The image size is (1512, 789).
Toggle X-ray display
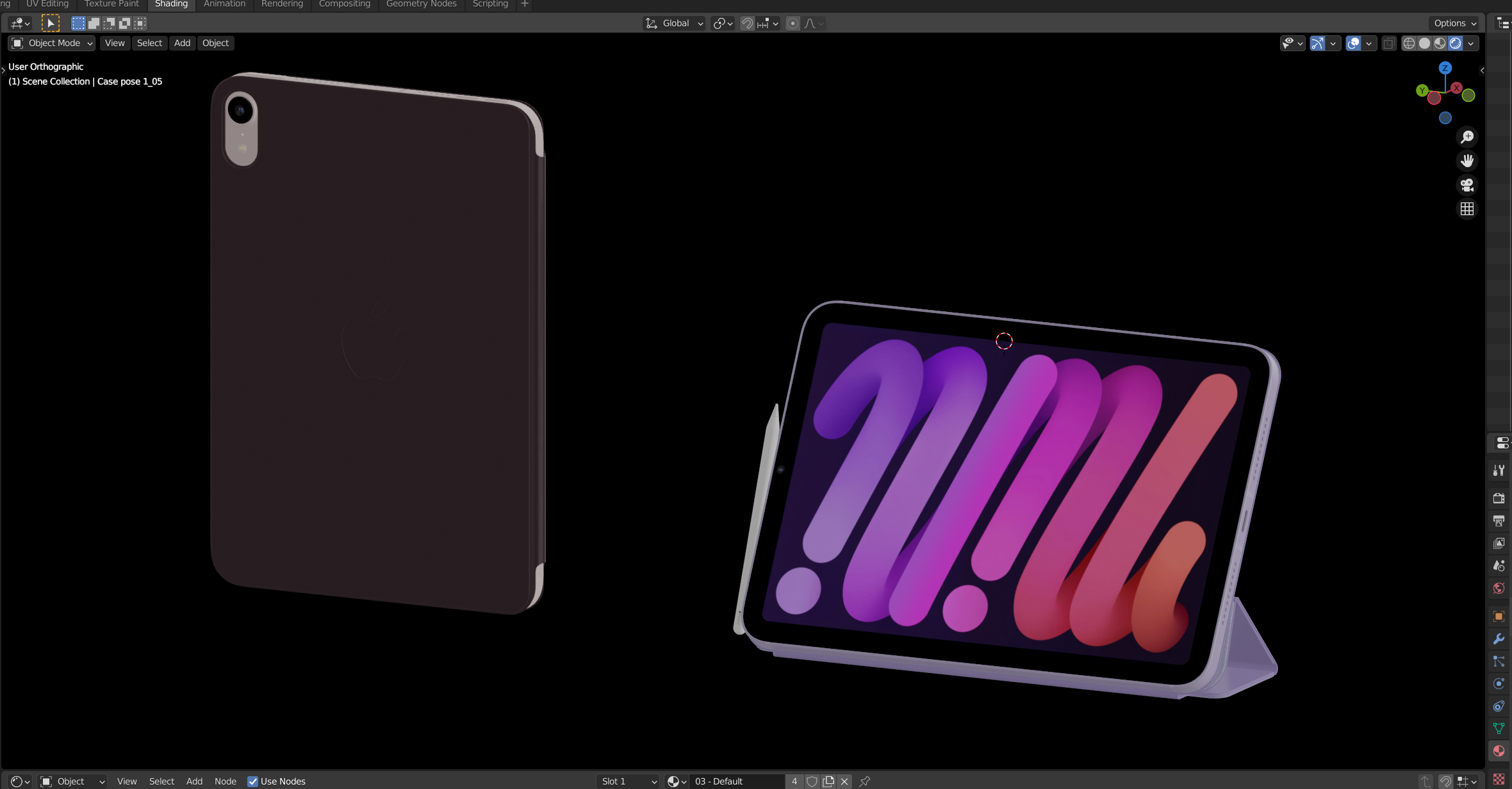point(1389,43)
